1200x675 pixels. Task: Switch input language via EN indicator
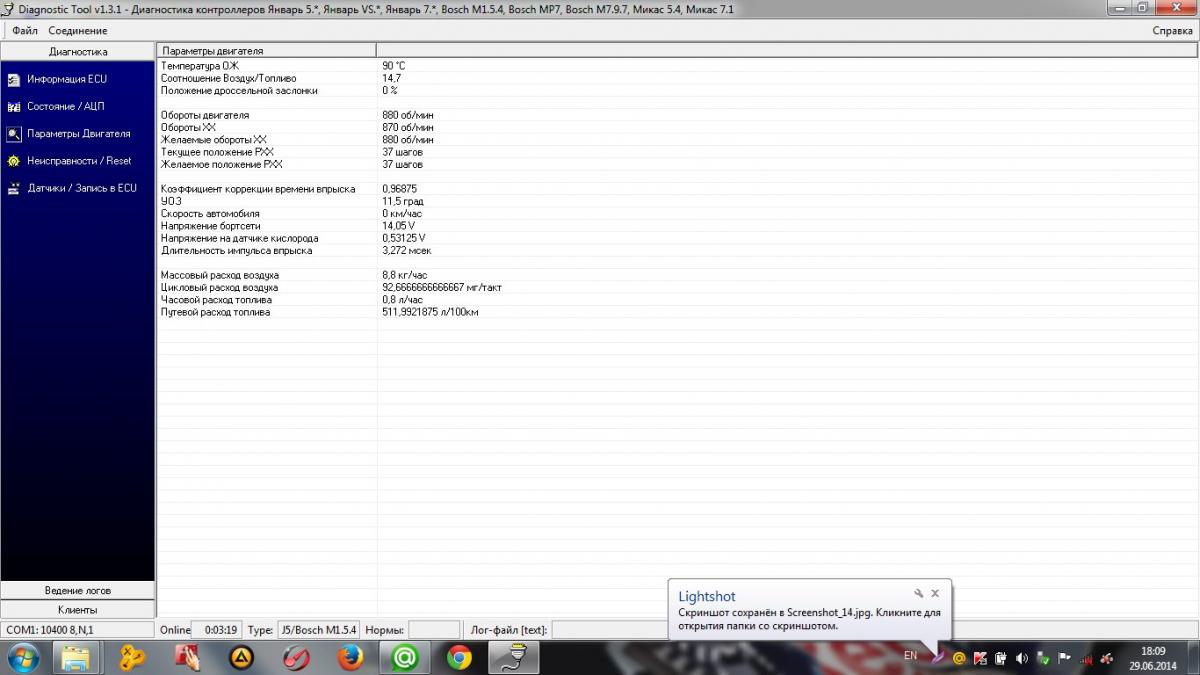click(x=910, y=656)
